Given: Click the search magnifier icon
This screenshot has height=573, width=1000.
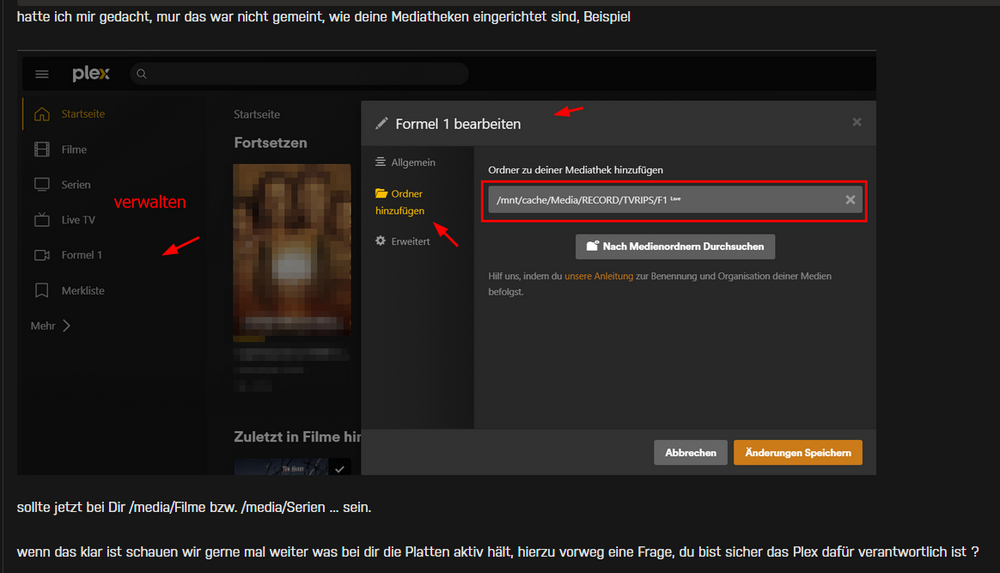Looking at the screenshot, I should coord(142,74).
